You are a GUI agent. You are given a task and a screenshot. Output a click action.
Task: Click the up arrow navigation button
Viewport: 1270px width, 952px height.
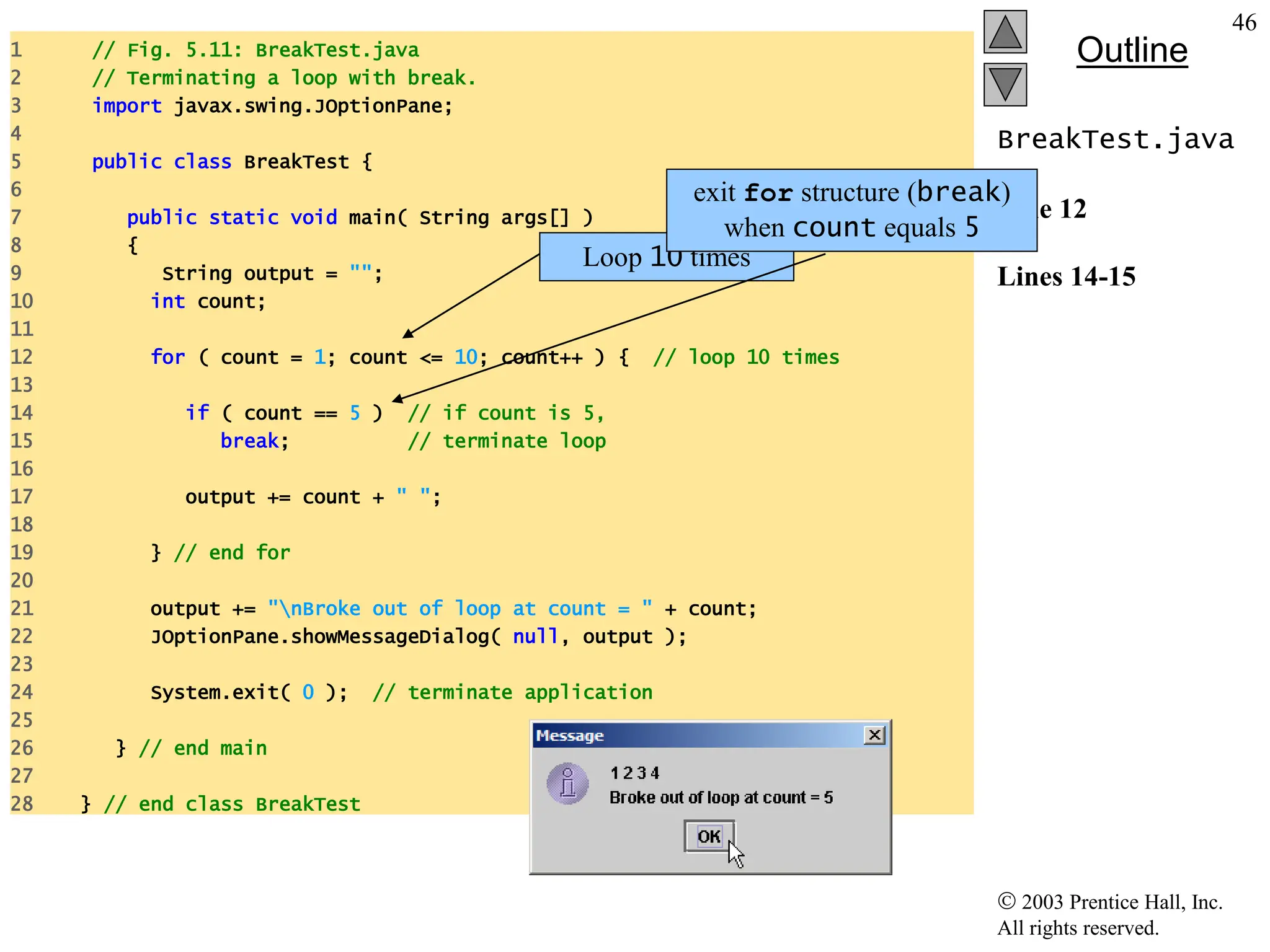coord(1005,32)
